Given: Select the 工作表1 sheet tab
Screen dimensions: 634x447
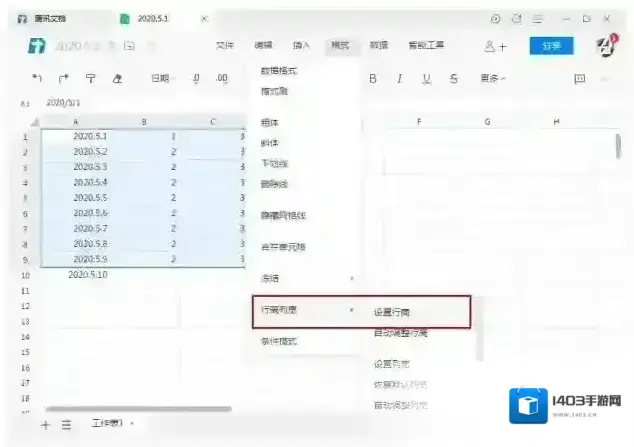Looking at the screenshot, I should click(108, 423).
